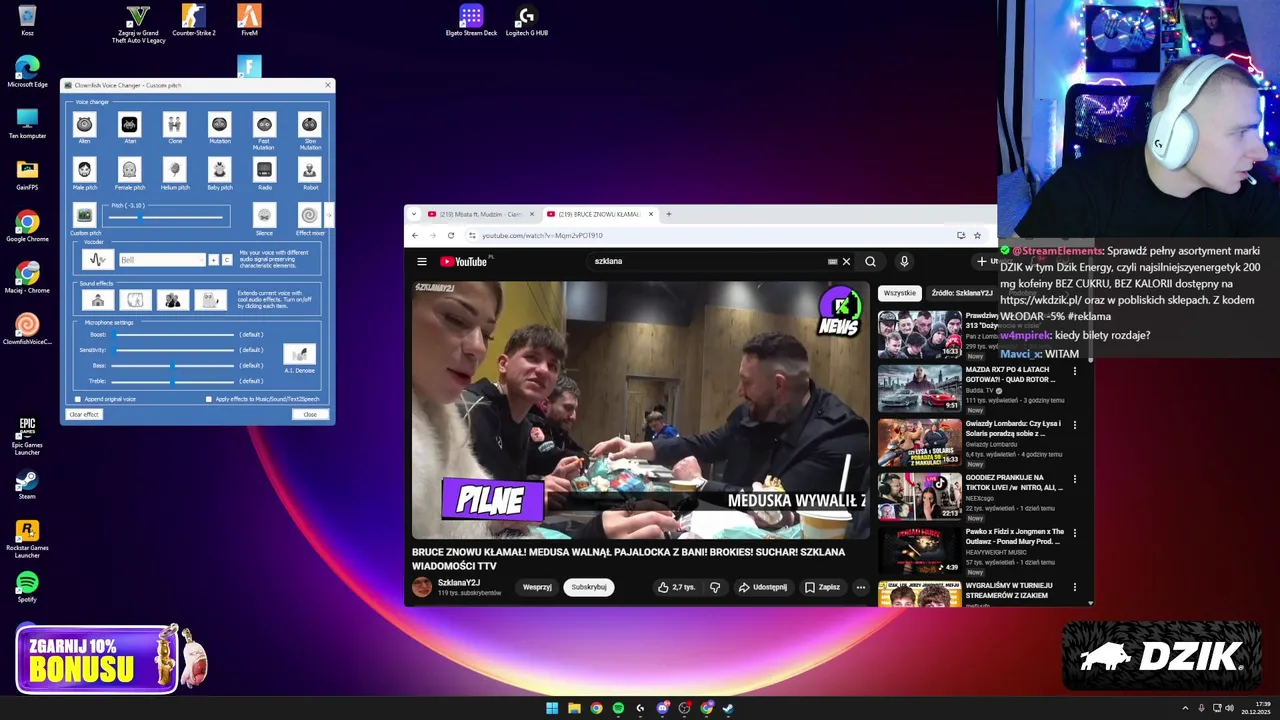Go to YouTube home via logo
This screenshot has height=720, width=1280.
pos(464,262)
